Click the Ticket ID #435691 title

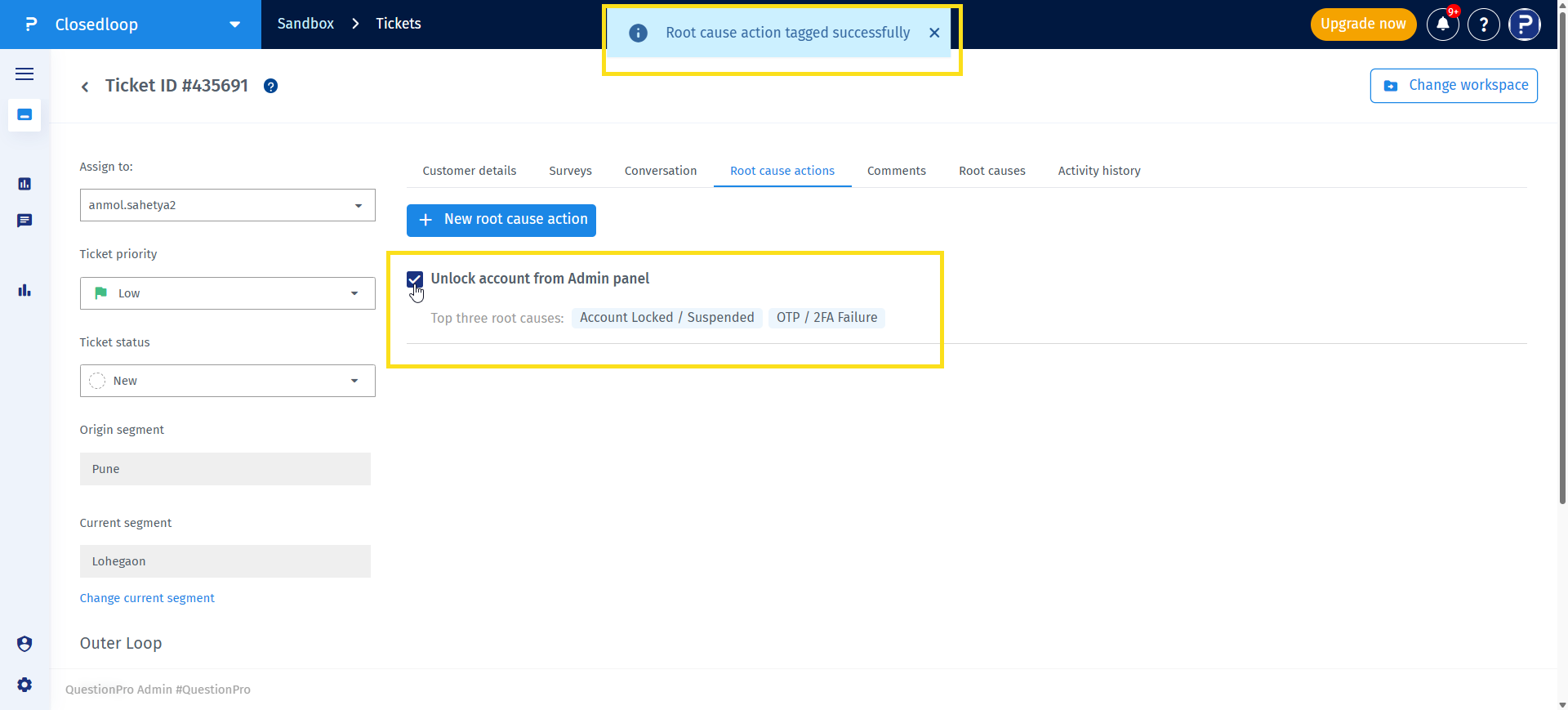pyautogui.click(x=176, y=86)
